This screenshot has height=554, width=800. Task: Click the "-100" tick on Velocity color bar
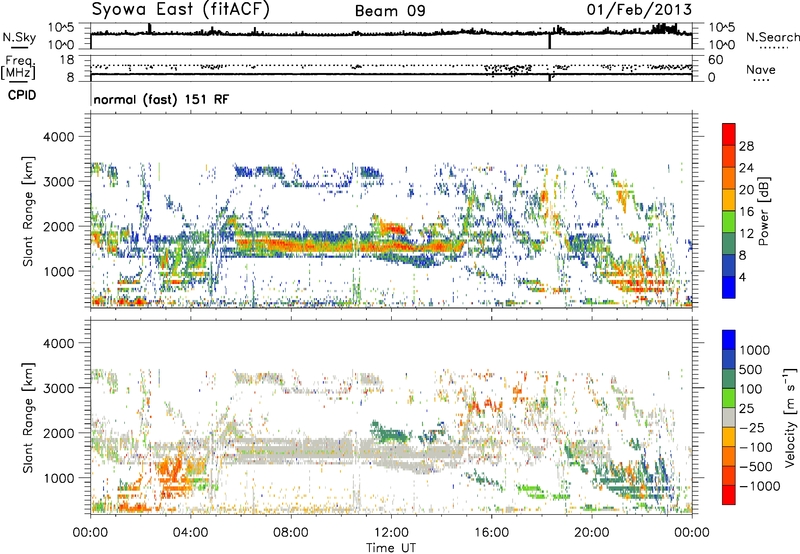(x=756, y=447)
